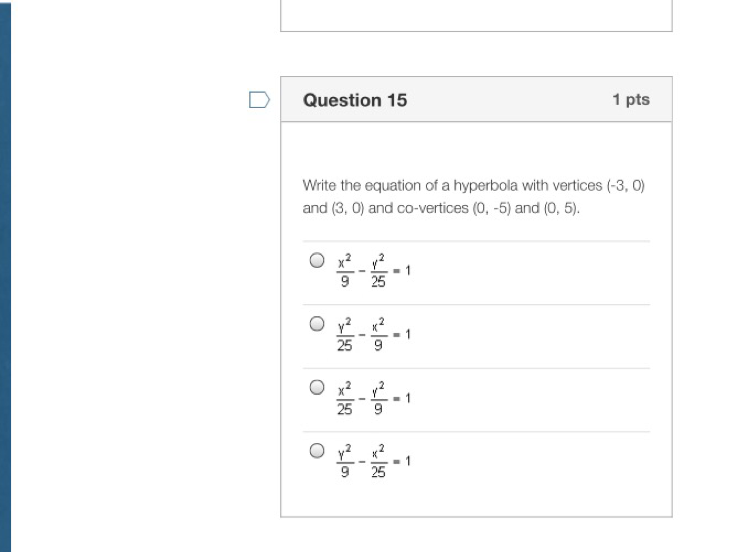Click the y²/25 fraction in the first answer

coord(378,271)
